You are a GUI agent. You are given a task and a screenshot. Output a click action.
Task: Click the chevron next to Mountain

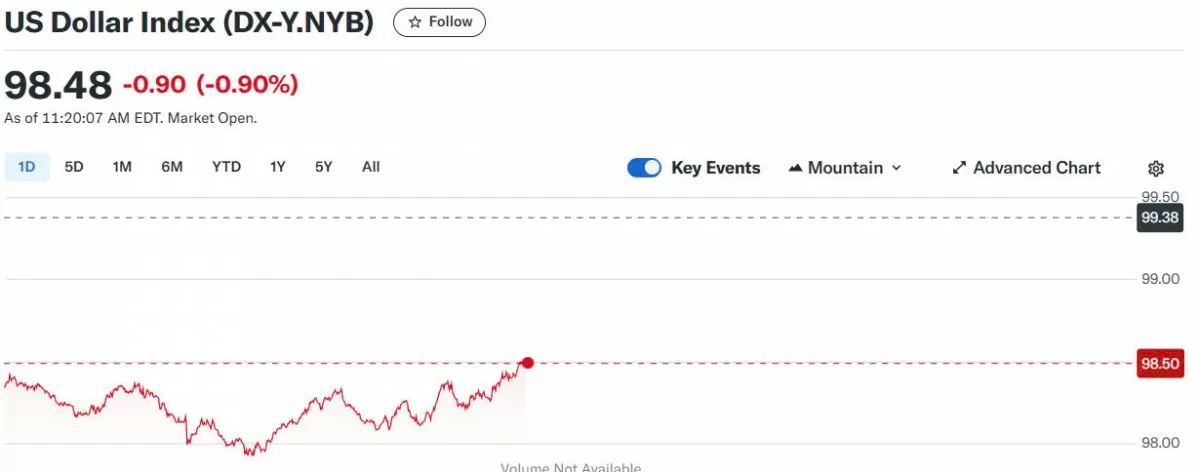click(896, 168)
